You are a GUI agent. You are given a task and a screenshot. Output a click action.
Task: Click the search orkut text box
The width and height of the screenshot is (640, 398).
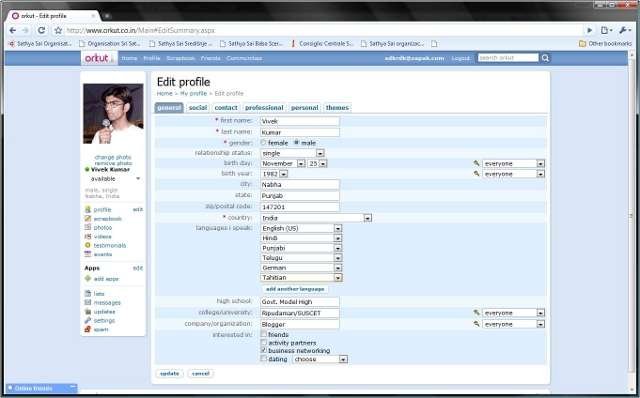508,58
